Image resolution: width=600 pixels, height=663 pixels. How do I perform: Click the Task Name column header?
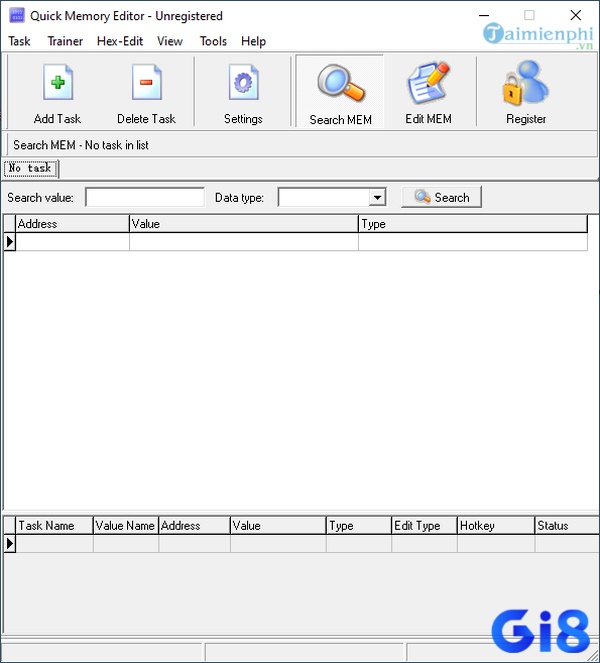pyautogui.click(x=55, y=526)
